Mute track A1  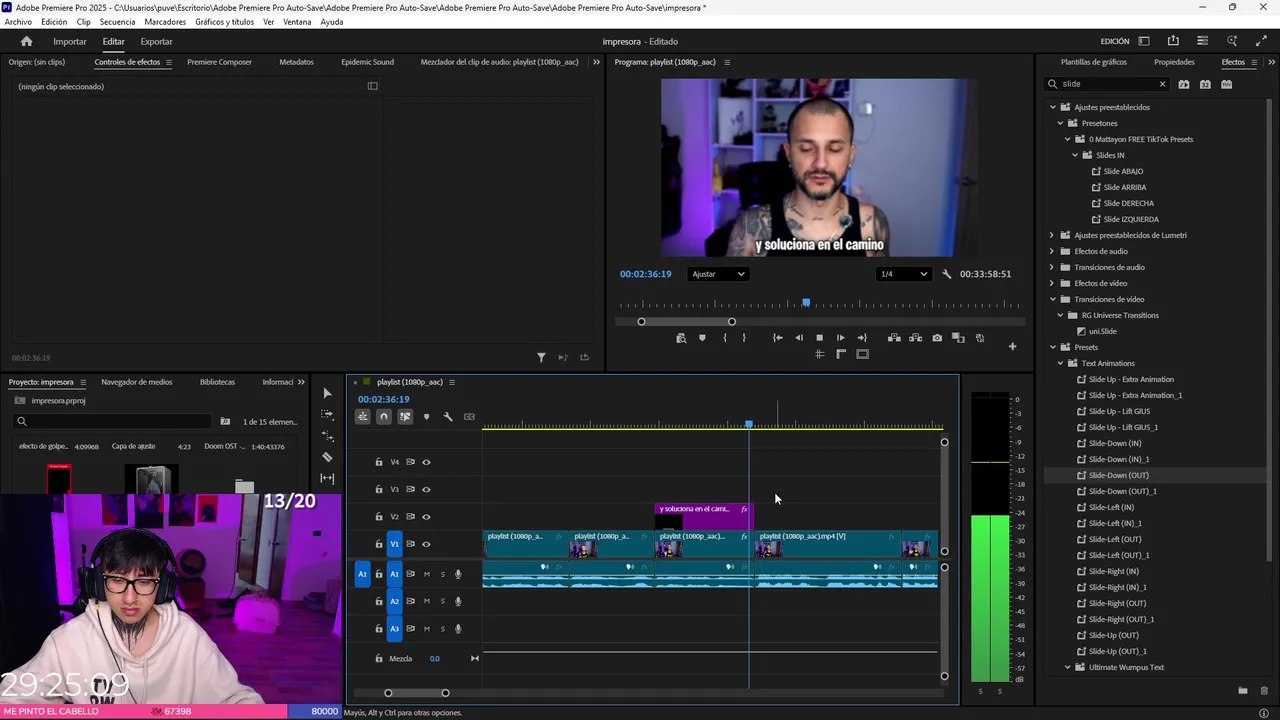(x=427, y=574)
